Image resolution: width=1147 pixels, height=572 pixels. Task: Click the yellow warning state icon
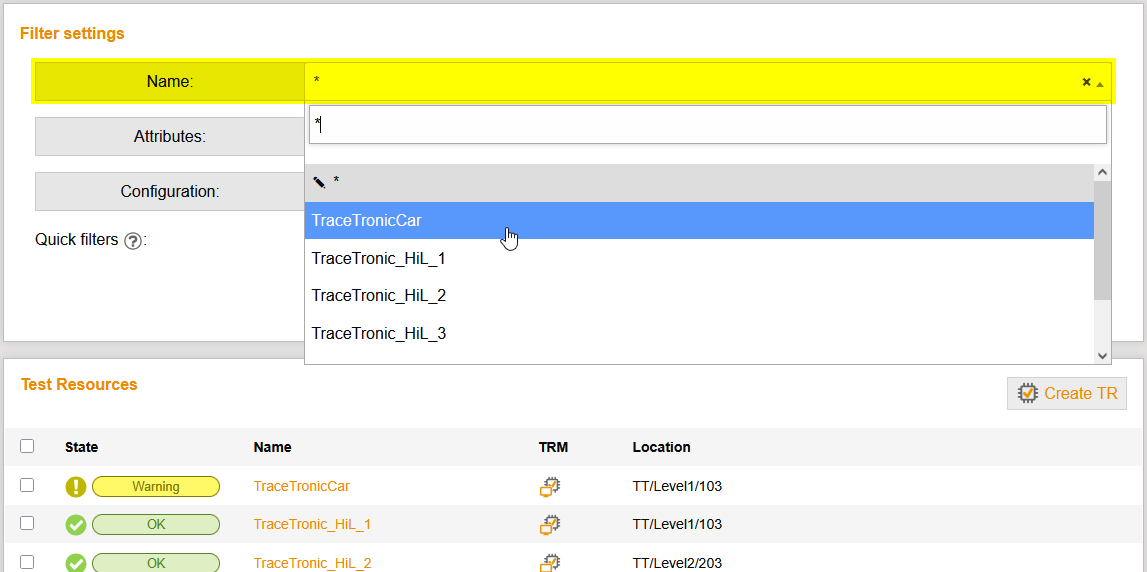click(x=76, y=487)
